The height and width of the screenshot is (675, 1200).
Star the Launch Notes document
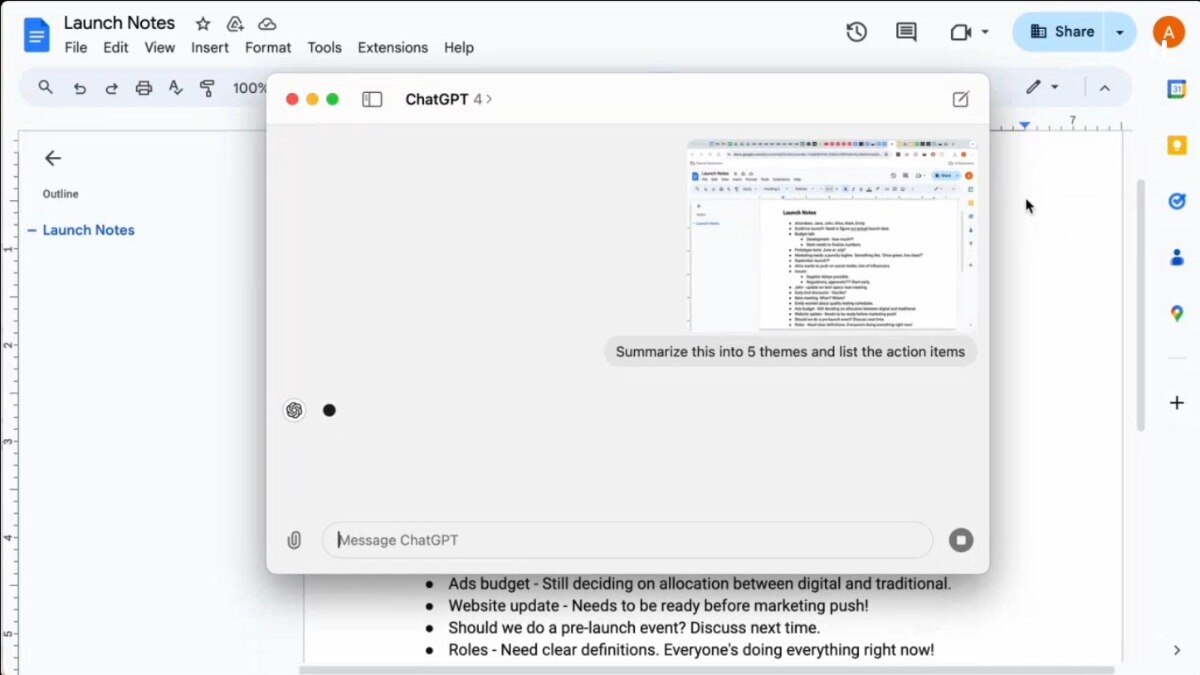coord(203,23)
